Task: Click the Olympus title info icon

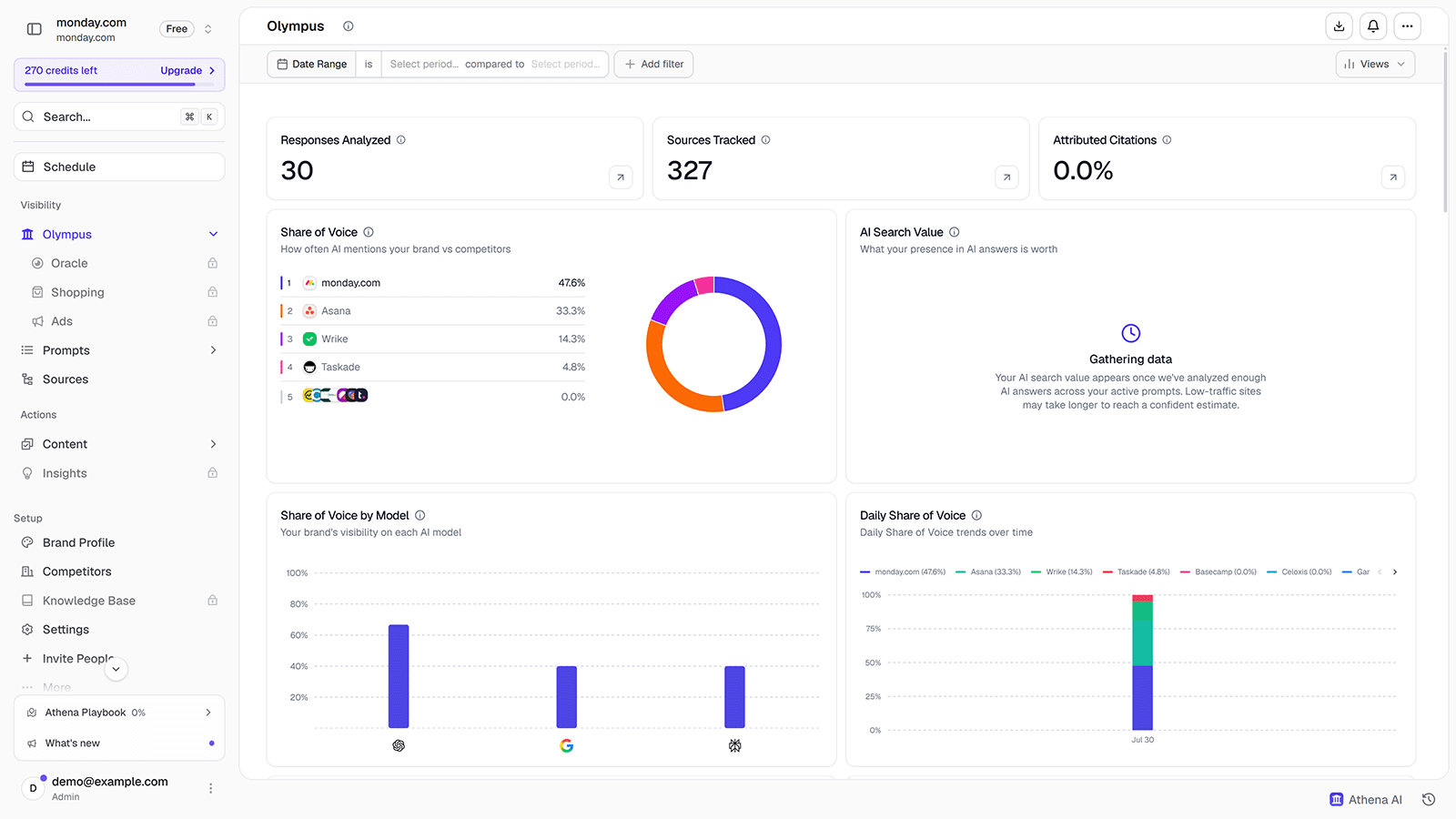Action: (349, 26)
